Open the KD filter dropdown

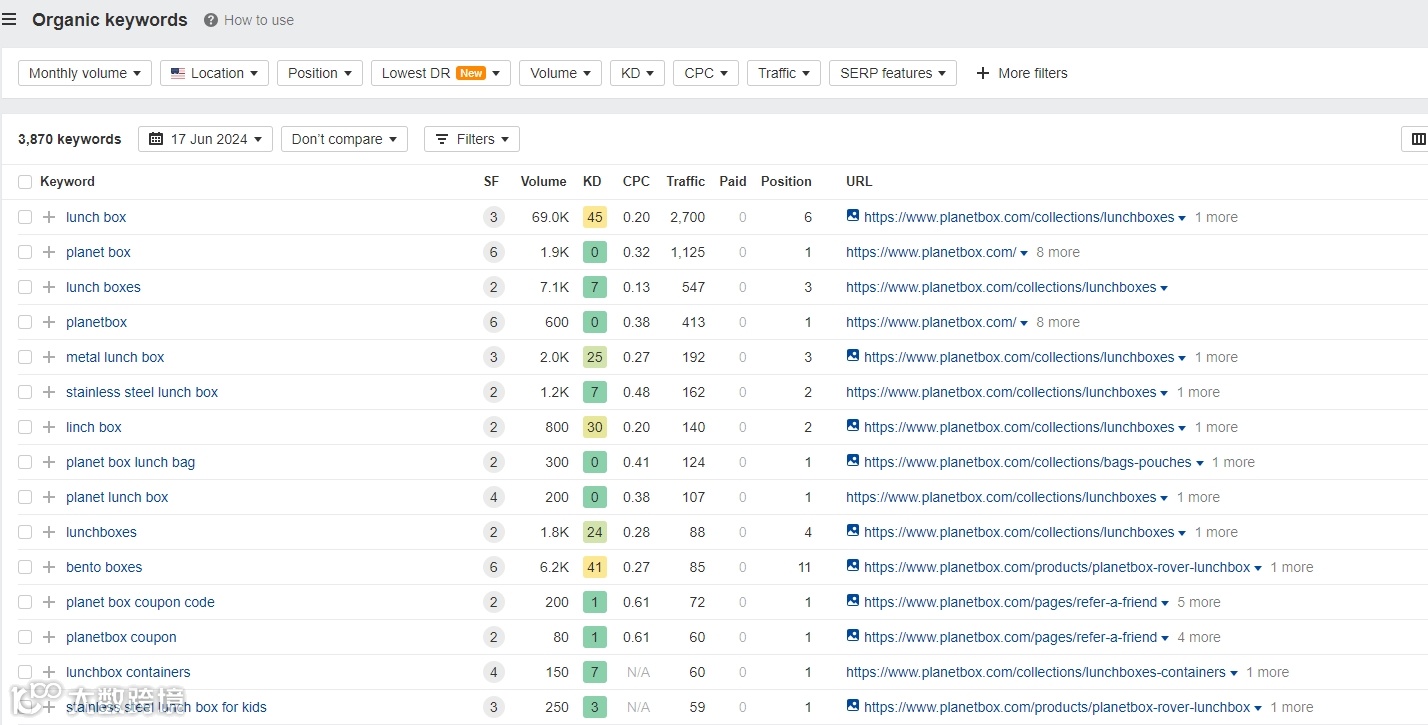tap(637, 73)
